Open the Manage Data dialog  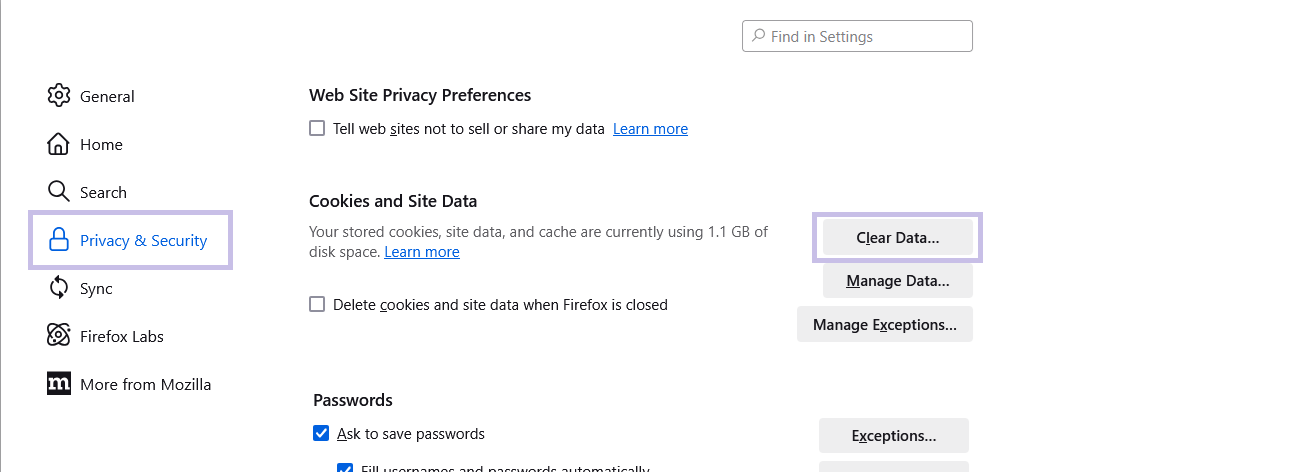point(897,281)
